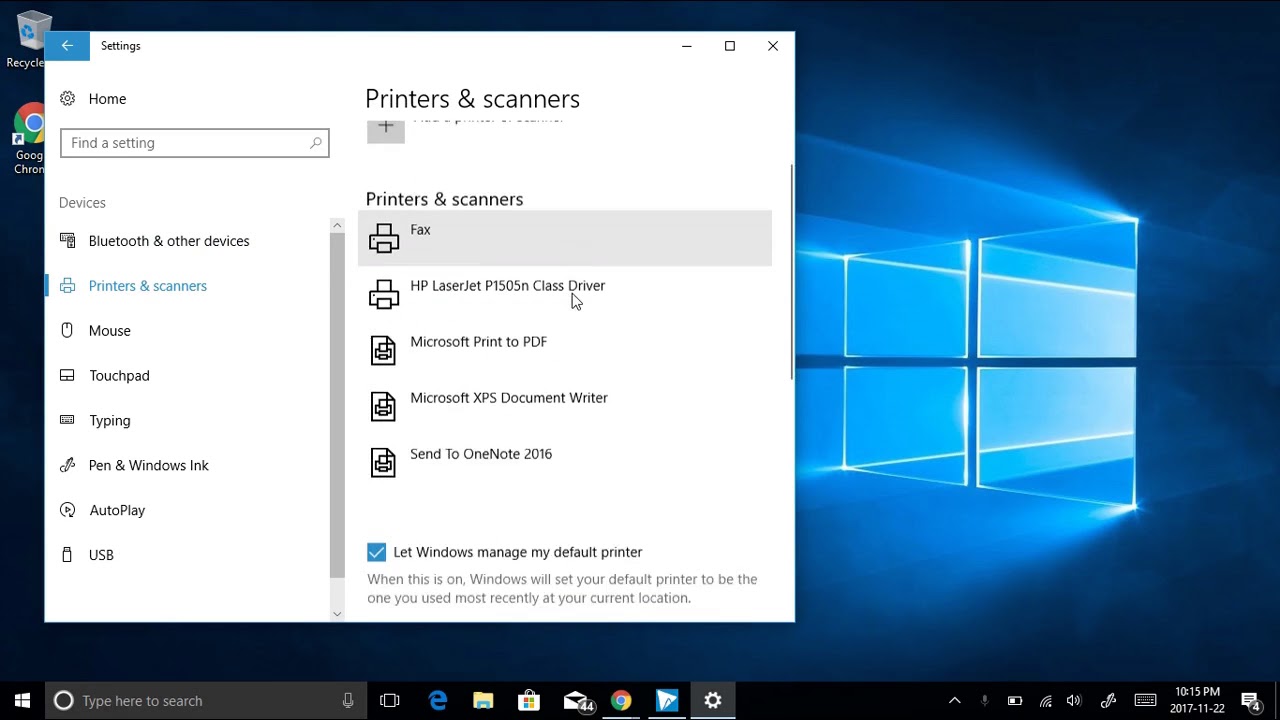Open the Mail app in taskbar

pos(576,701)
